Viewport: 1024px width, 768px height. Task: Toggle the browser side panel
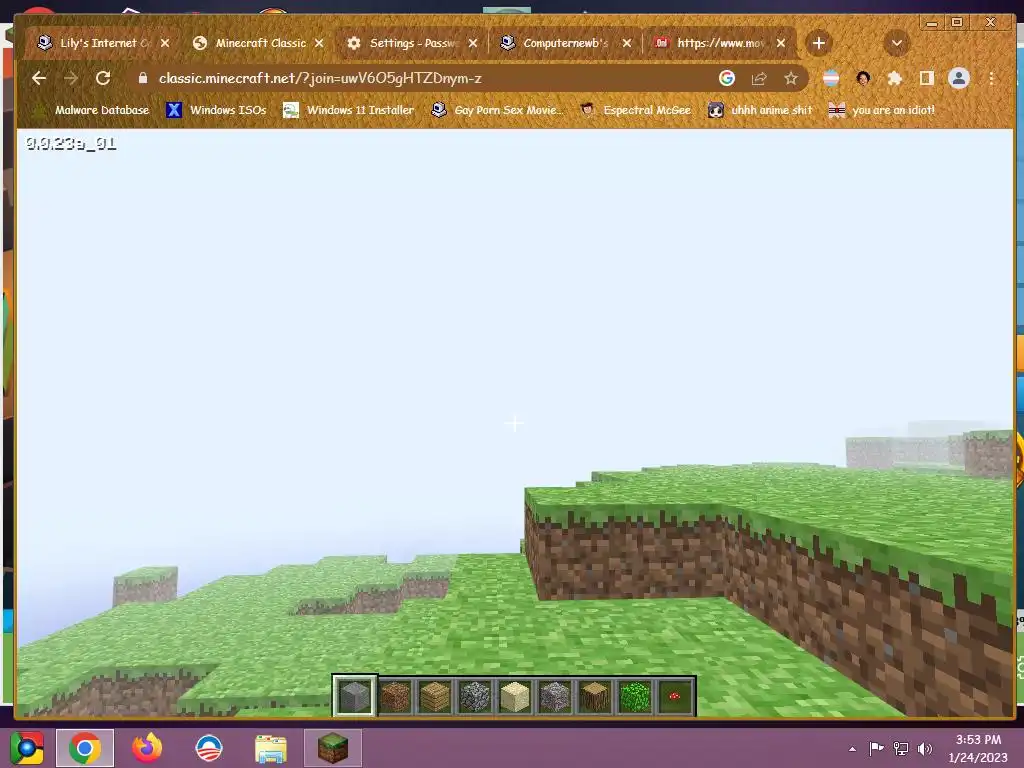pyautogui.click(x=926, y=78)
